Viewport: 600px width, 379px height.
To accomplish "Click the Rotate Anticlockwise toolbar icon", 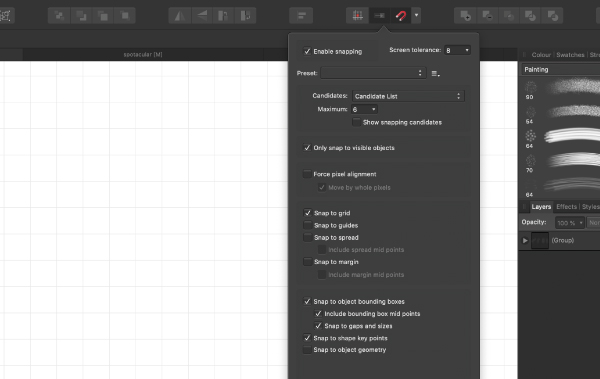I will (223, 16).
